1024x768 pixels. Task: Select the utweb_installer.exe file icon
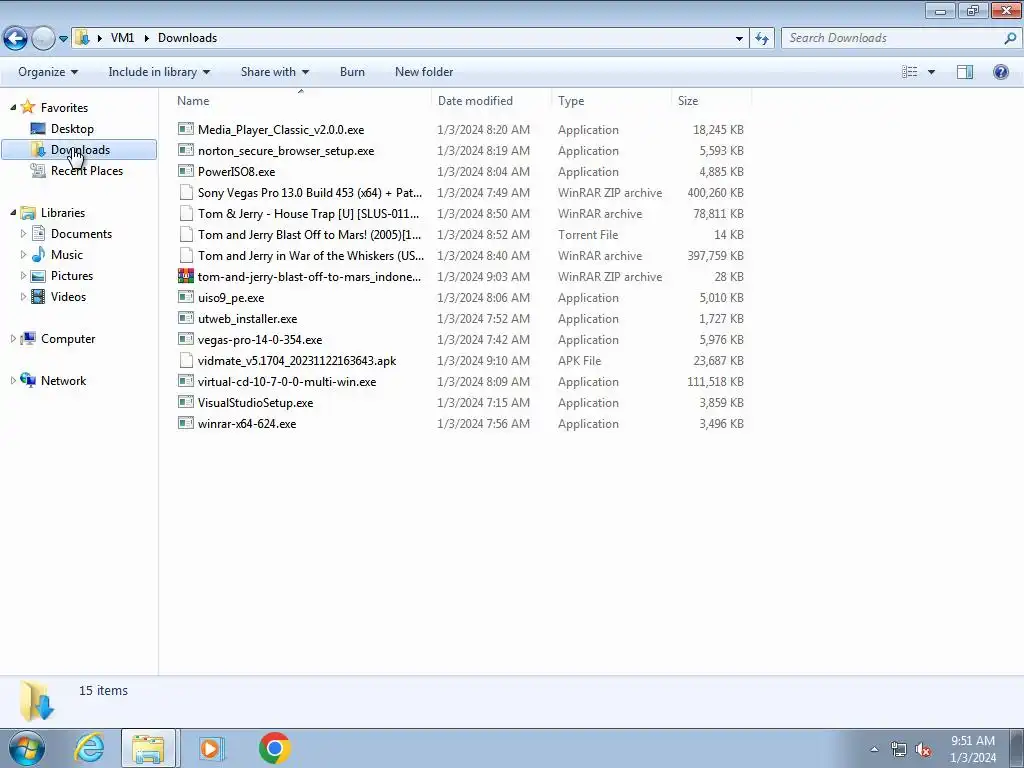[186, 318]
